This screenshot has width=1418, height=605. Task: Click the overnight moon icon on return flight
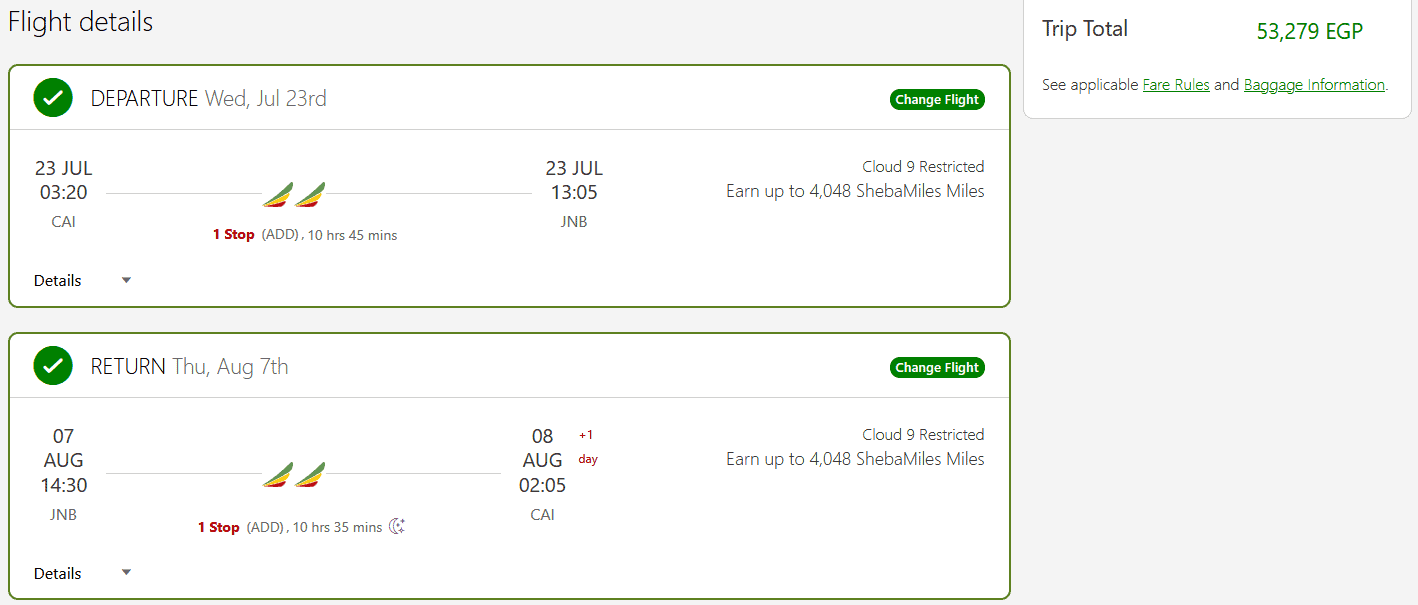tap(397, 526)
